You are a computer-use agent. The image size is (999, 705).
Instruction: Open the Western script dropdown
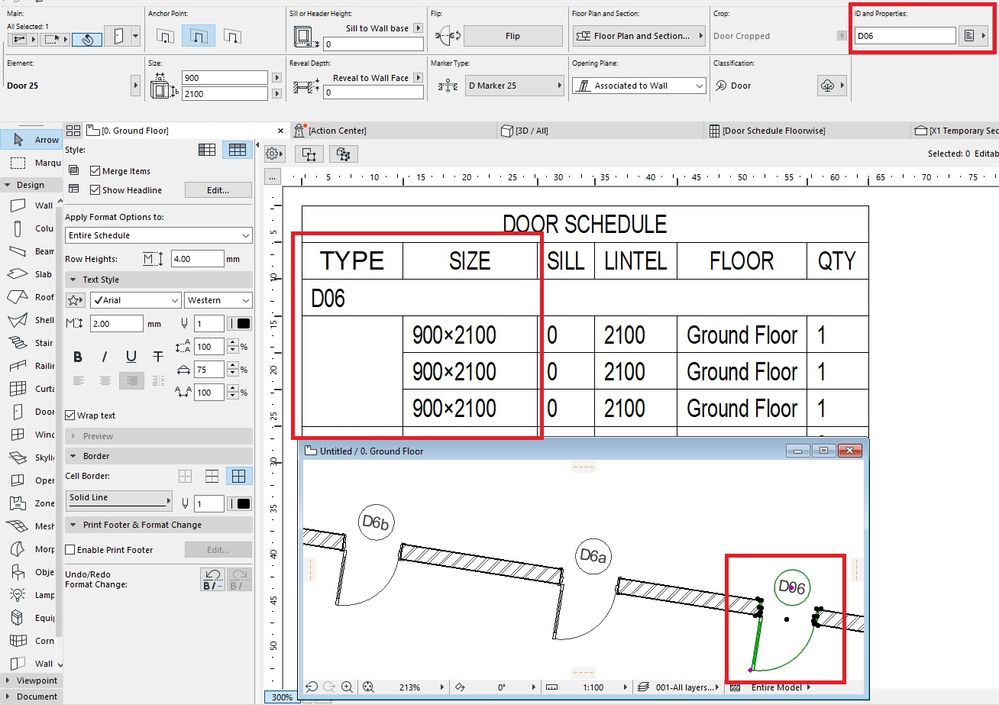tap(218, 300)
